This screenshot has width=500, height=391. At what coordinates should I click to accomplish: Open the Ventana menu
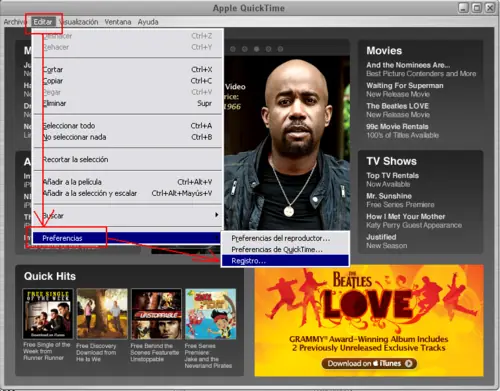tap(118, 22)
